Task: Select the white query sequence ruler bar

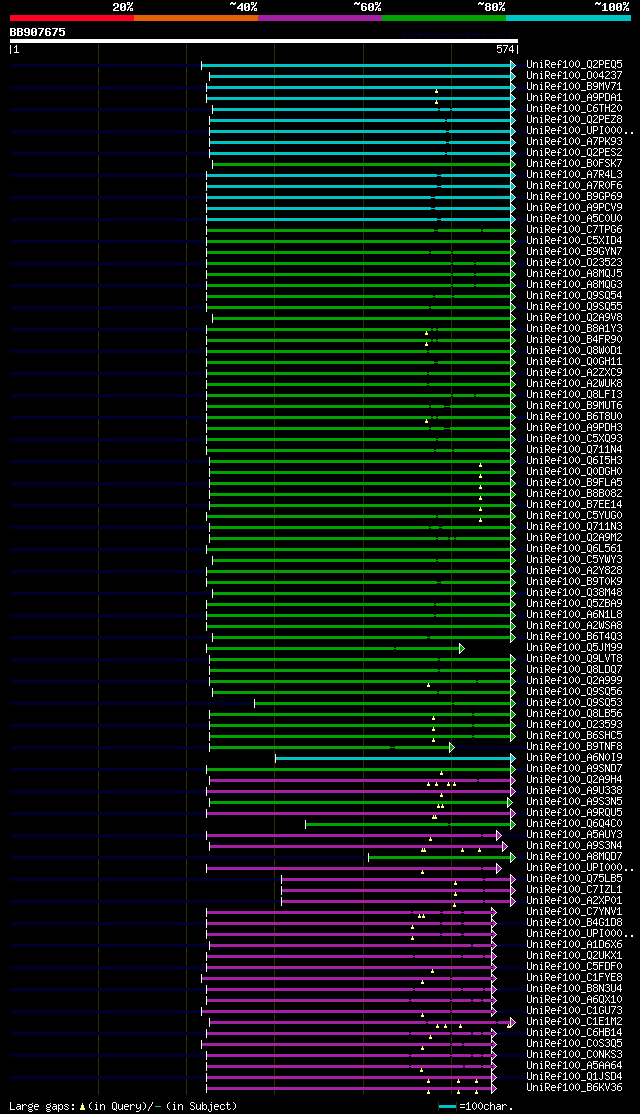Action: [x=264, y=41]
